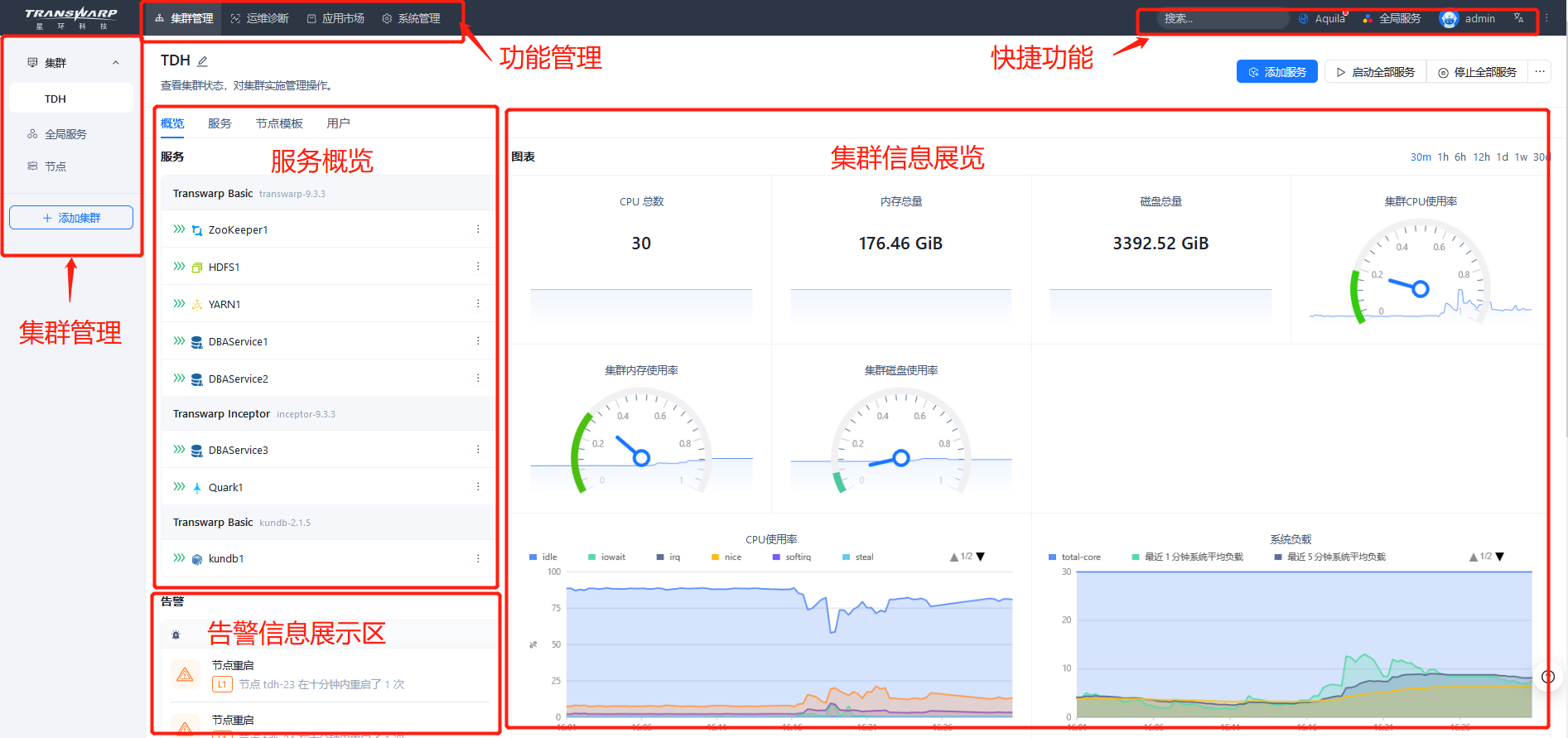Toggle 最近 1 分钟系统平均负载 legend series
The height and width of the screenshot is (738, 1568).
coord(1188,557)
